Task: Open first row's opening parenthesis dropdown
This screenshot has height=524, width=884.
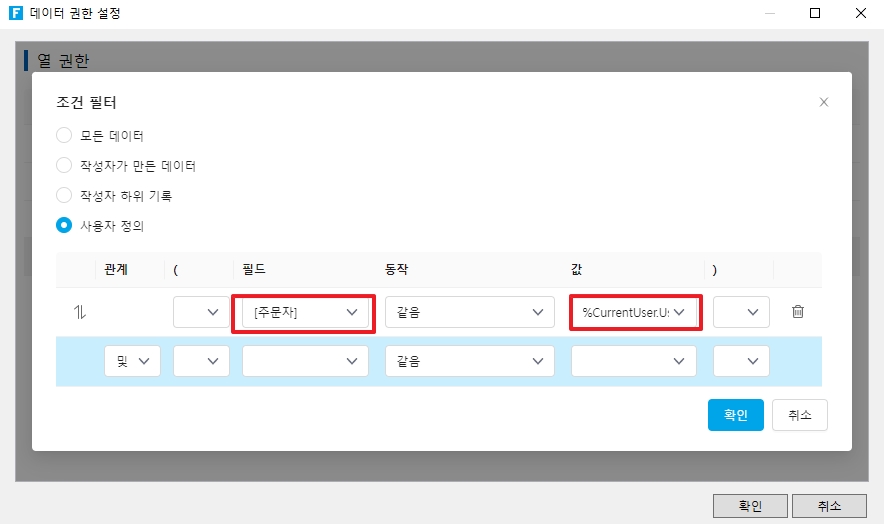Action: 201,312
